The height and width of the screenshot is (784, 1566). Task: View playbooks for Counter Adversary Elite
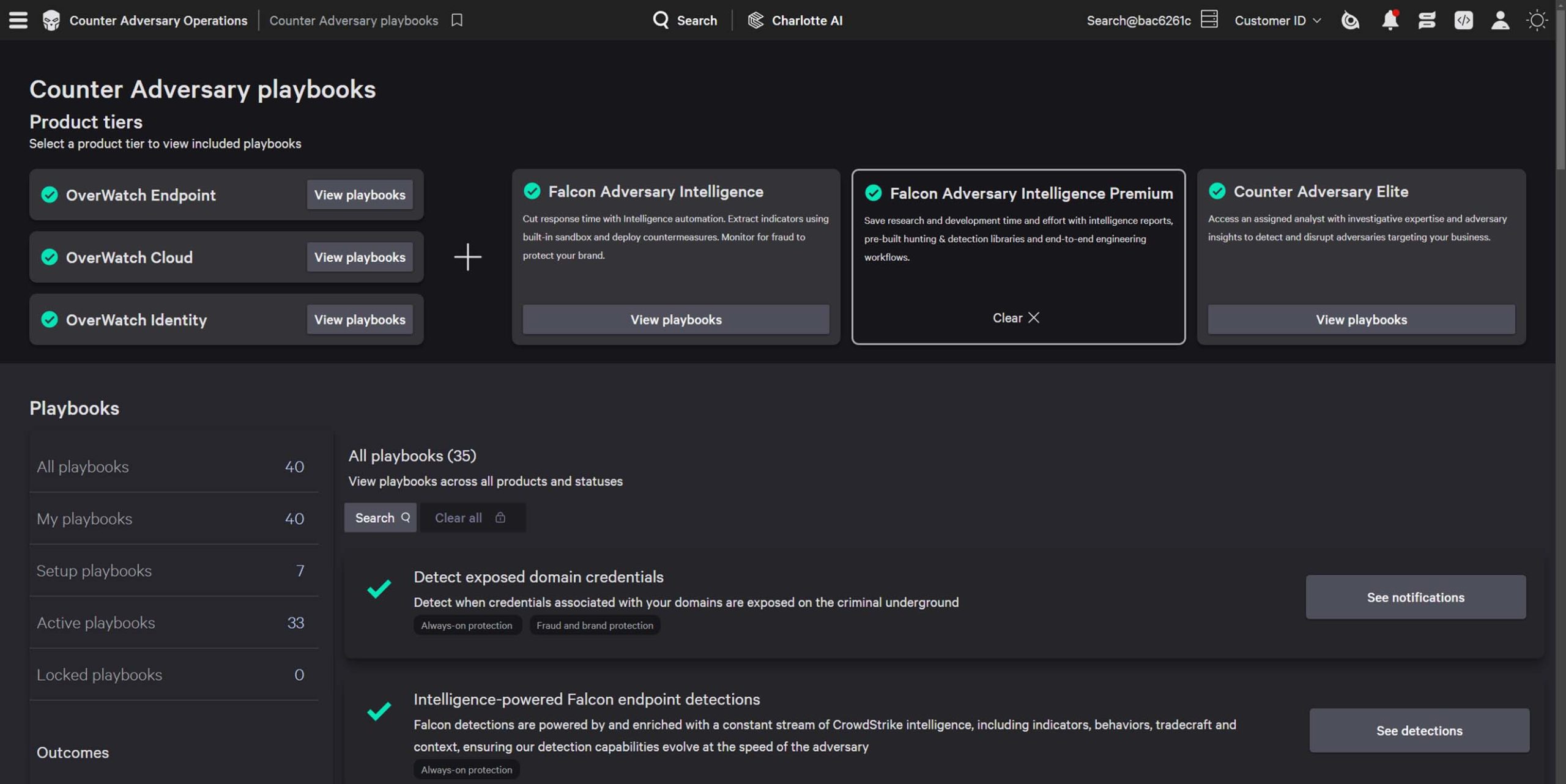[x=1361, y=320]
